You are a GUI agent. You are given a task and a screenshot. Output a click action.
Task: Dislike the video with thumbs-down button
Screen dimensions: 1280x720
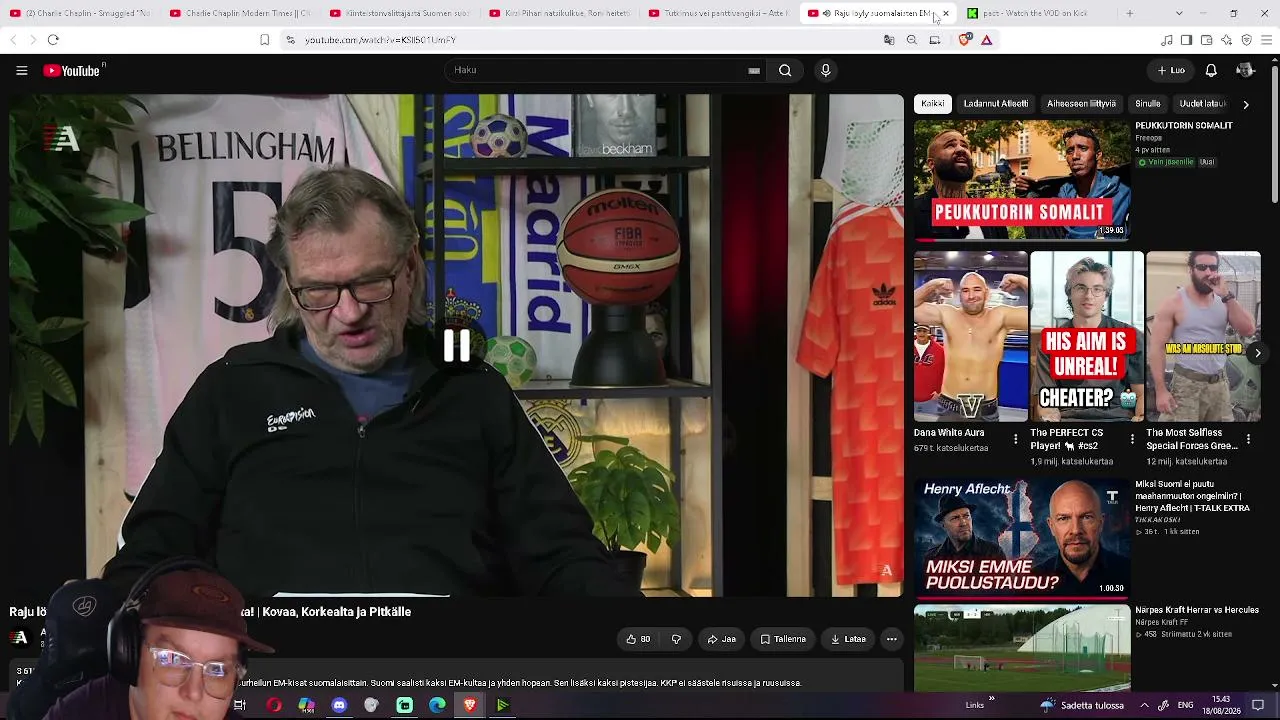coord(676,639)
